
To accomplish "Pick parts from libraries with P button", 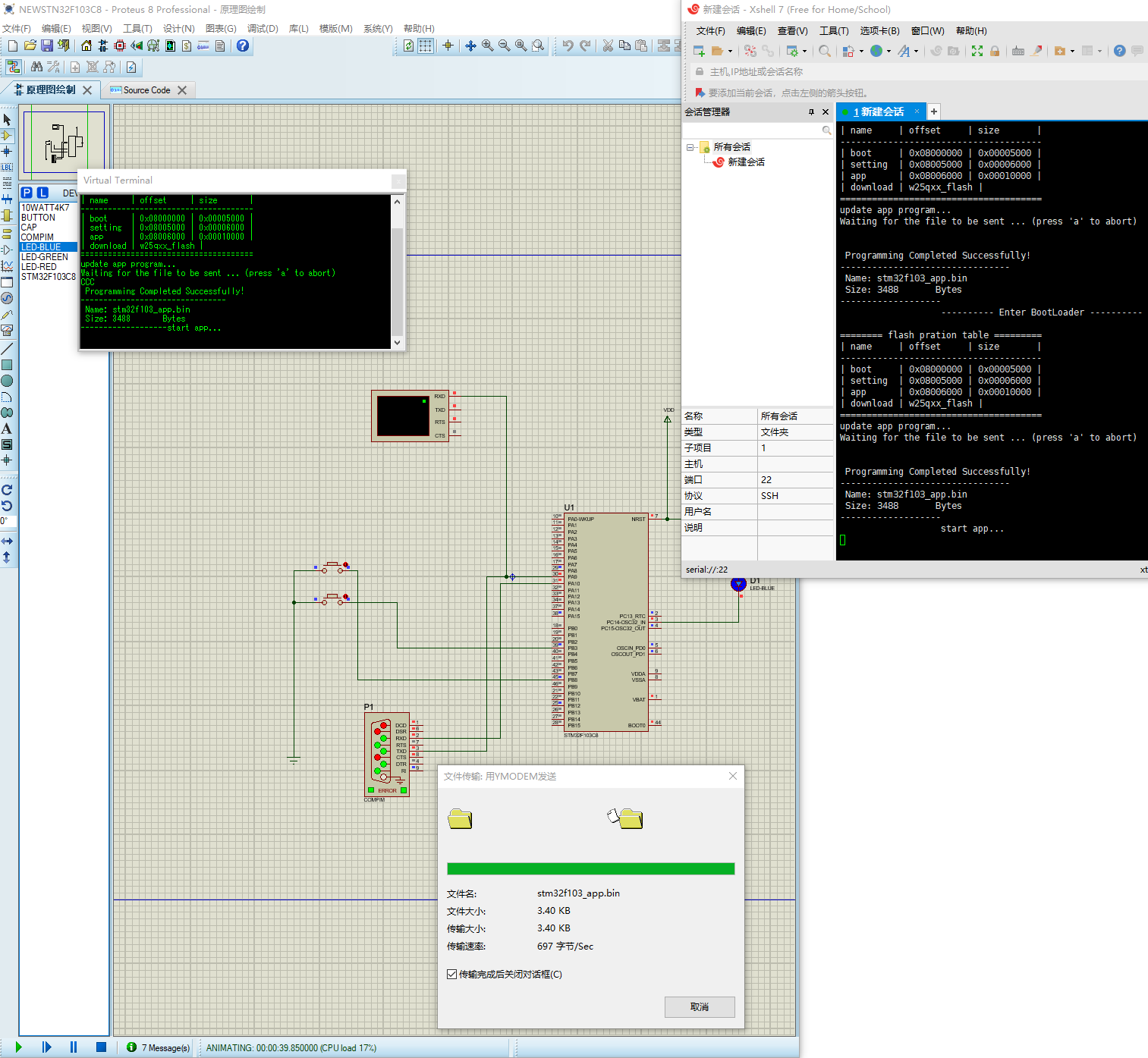I will [27, 193].
